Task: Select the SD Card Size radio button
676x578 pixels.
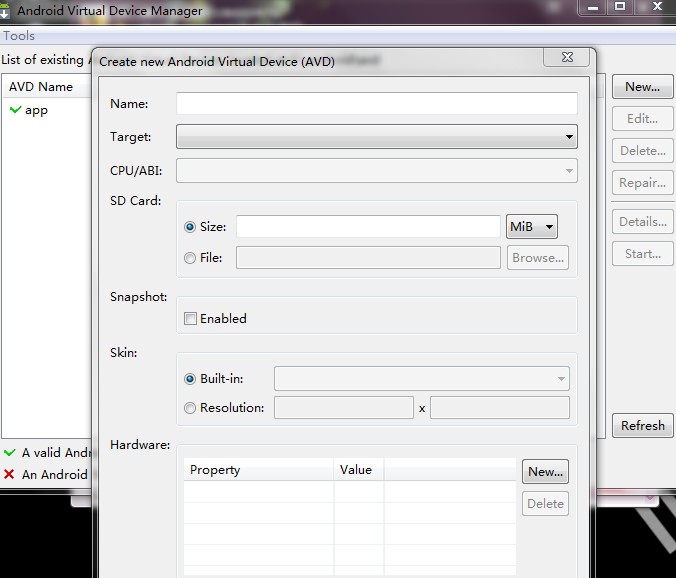Action: (x=190, y=227)
